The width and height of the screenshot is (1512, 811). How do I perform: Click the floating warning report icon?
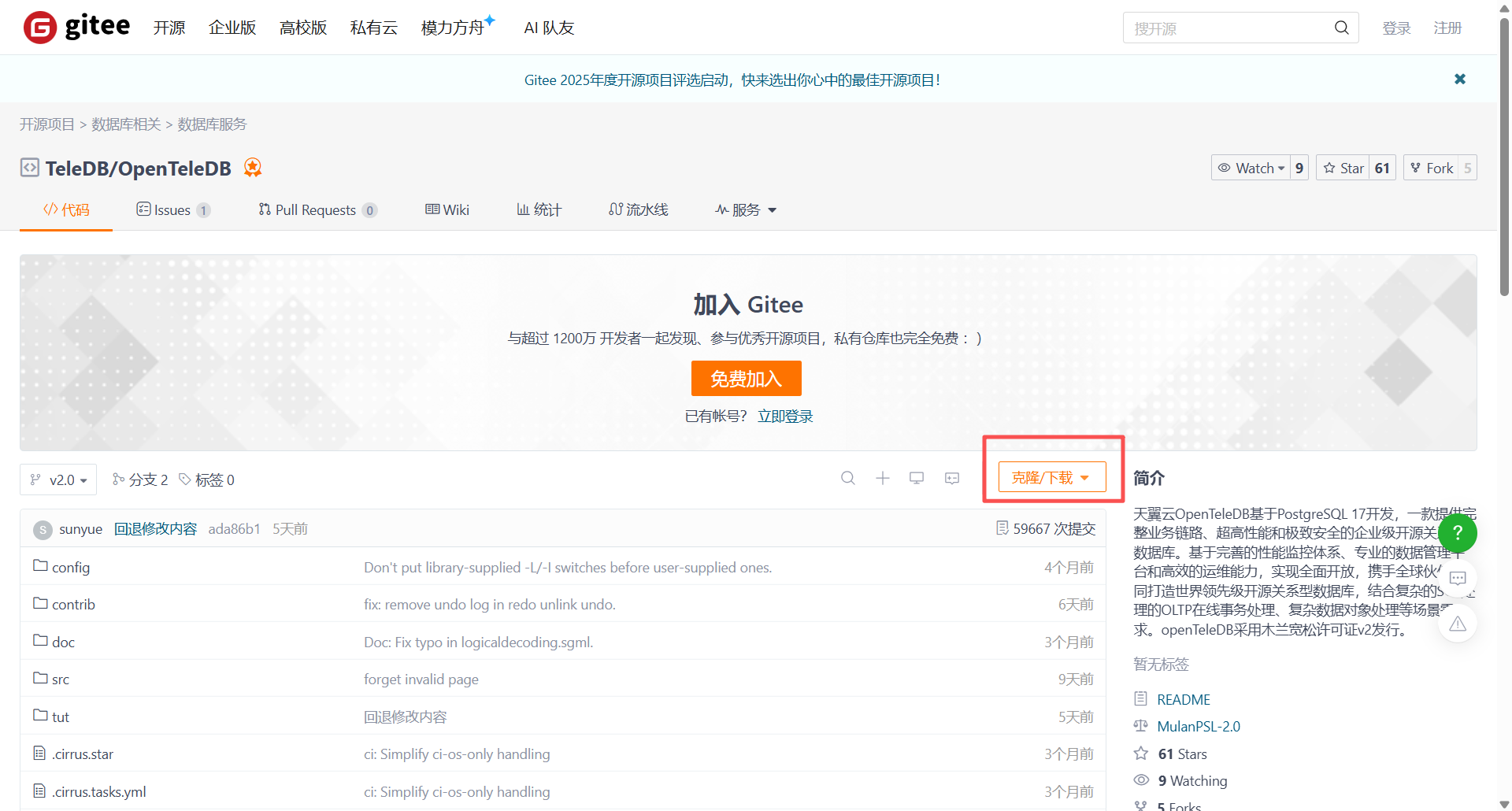tap(1458, 624)
